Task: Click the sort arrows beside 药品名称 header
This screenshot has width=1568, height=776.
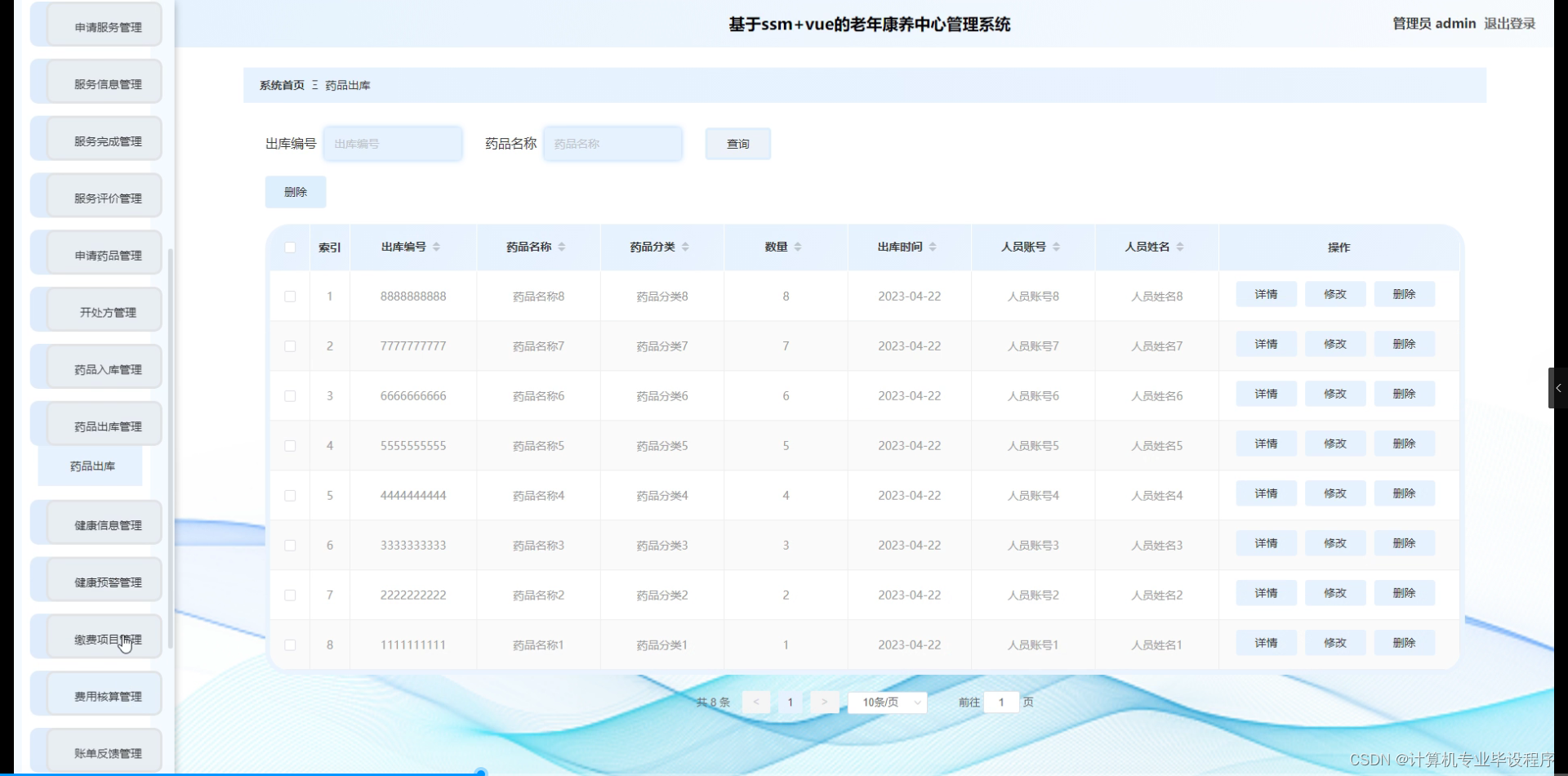Action: [561, 247]
